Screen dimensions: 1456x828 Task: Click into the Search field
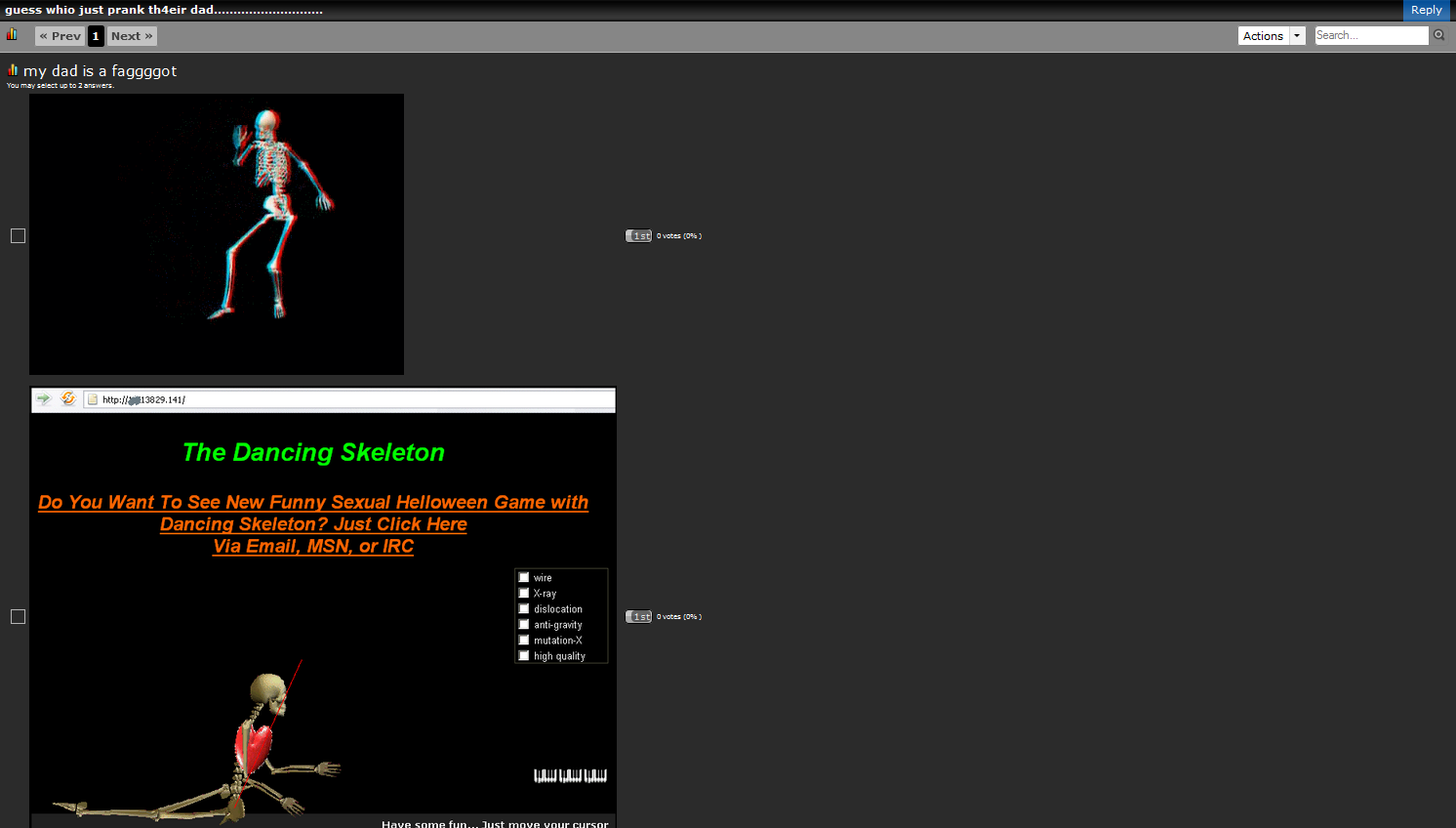(1371, 35)
